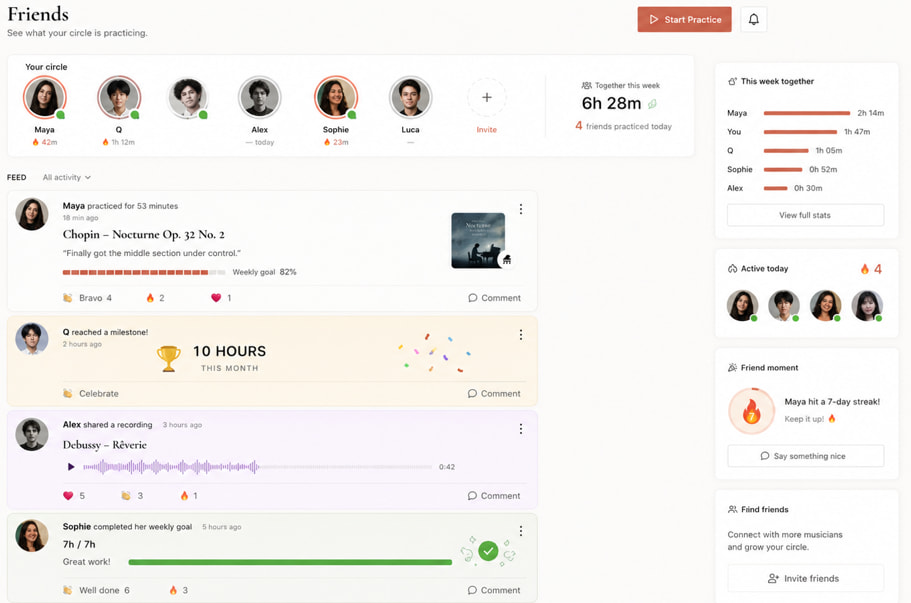
Task: Open Luca's profile avatar in Your circle
Action: click(x=410, y=98)
